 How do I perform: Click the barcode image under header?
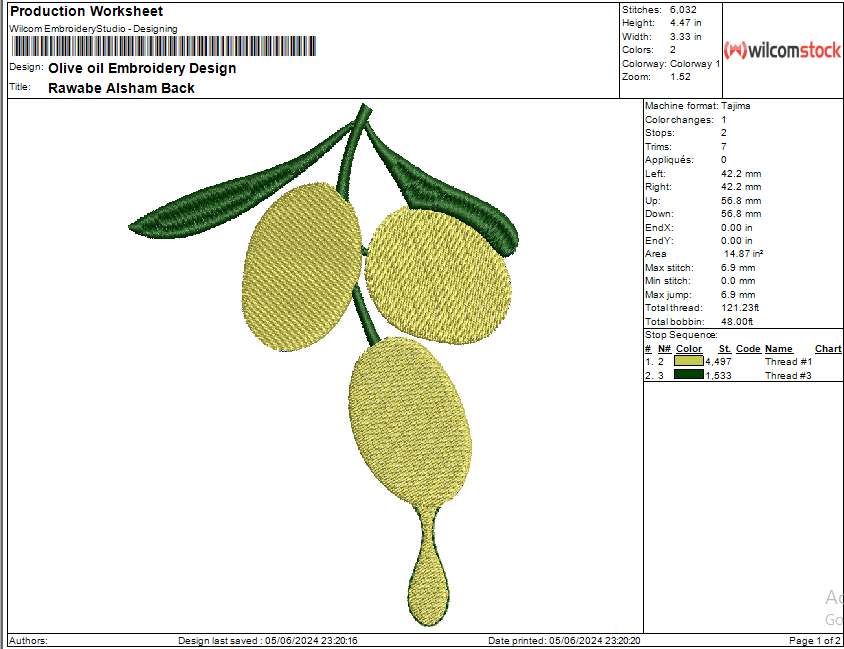coord(164,46)
